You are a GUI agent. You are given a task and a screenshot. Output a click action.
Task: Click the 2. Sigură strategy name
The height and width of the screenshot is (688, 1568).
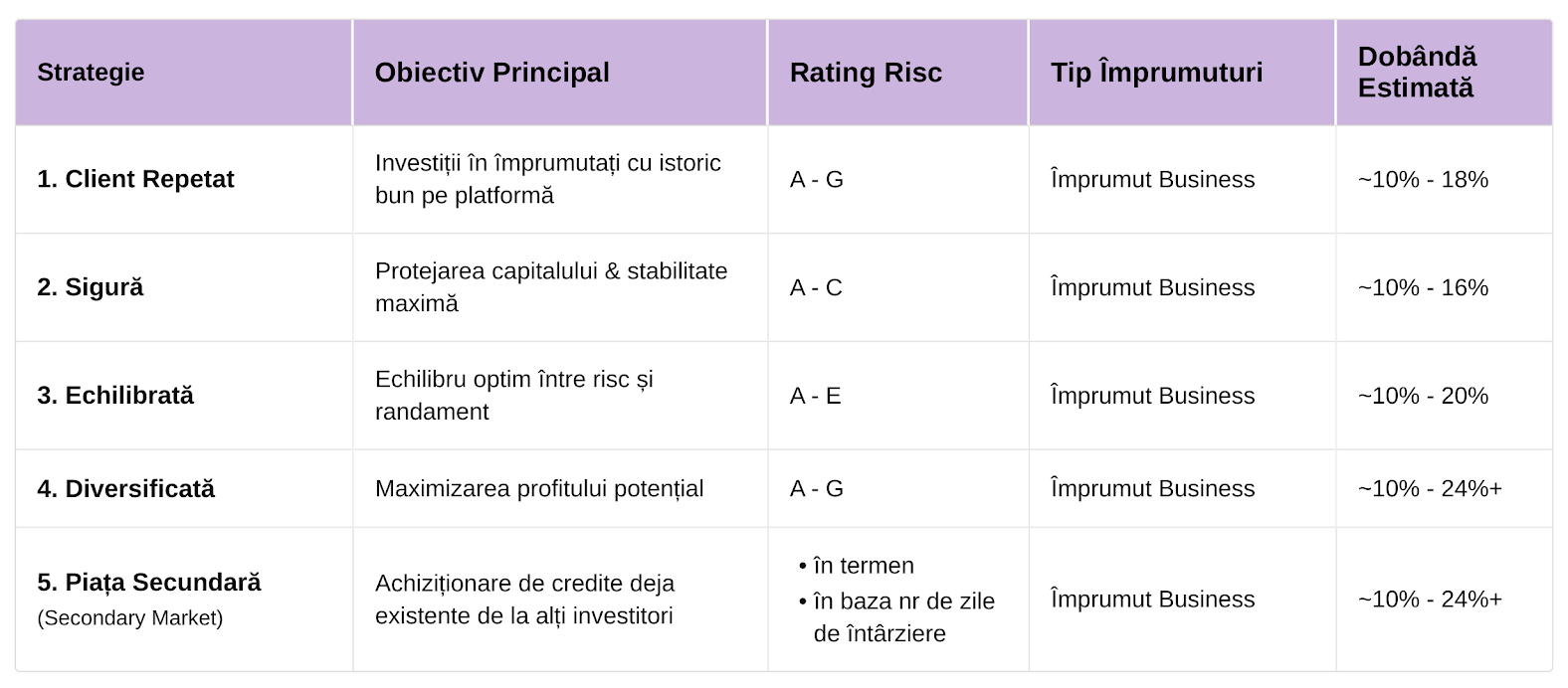[91, 287]
